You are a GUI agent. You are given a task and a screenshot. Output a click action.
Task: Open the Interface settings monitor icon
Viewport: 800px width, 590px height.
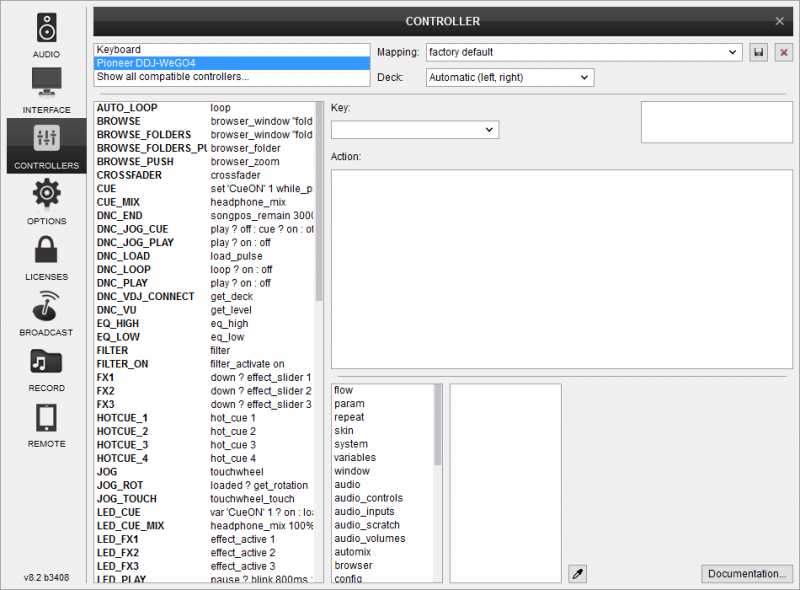coord(46,82)
